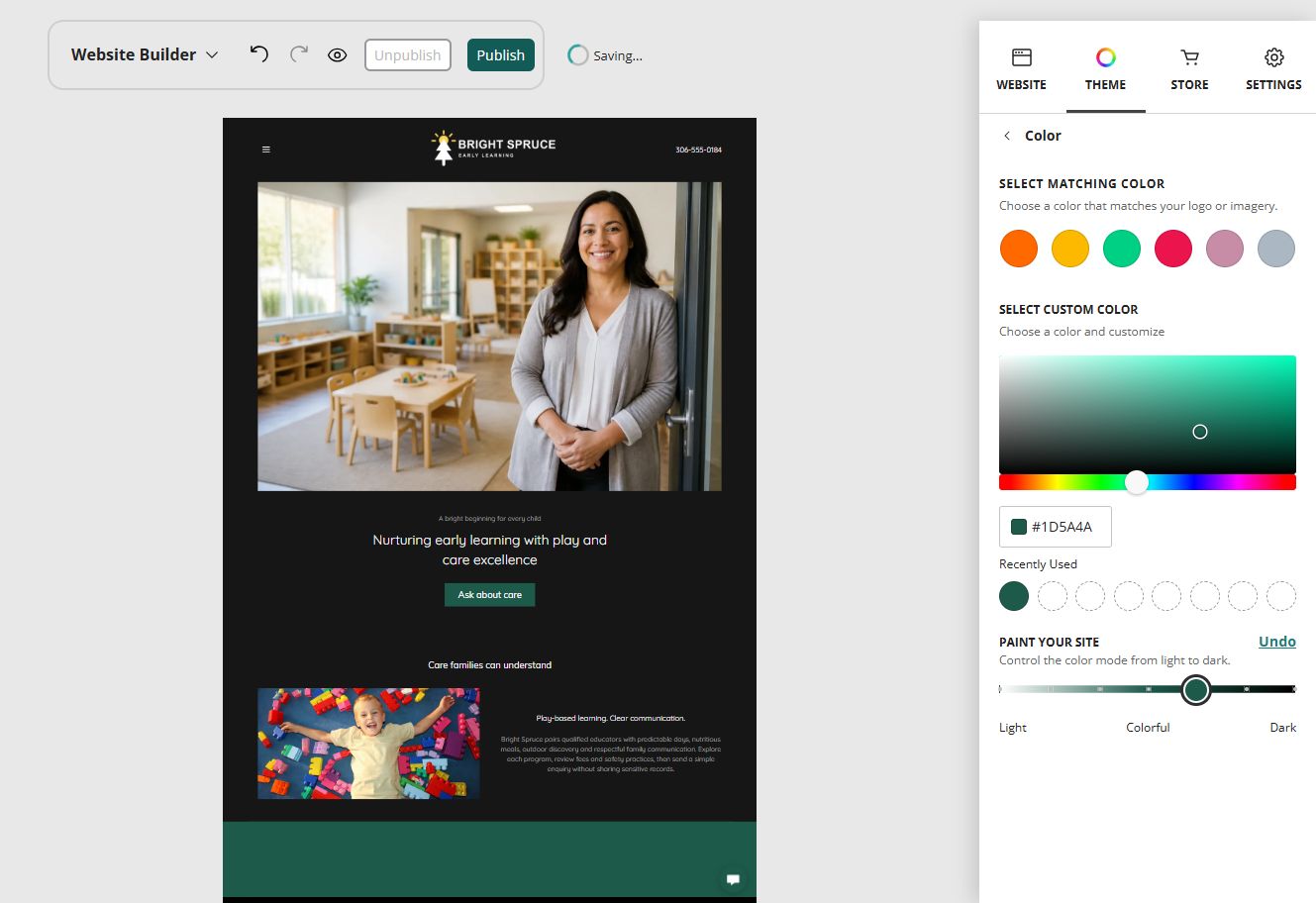The width and height of the screenshot is (1316, 903).
Task: Click the Undo link under Paint Your Site
Action: click(1277, 642)
